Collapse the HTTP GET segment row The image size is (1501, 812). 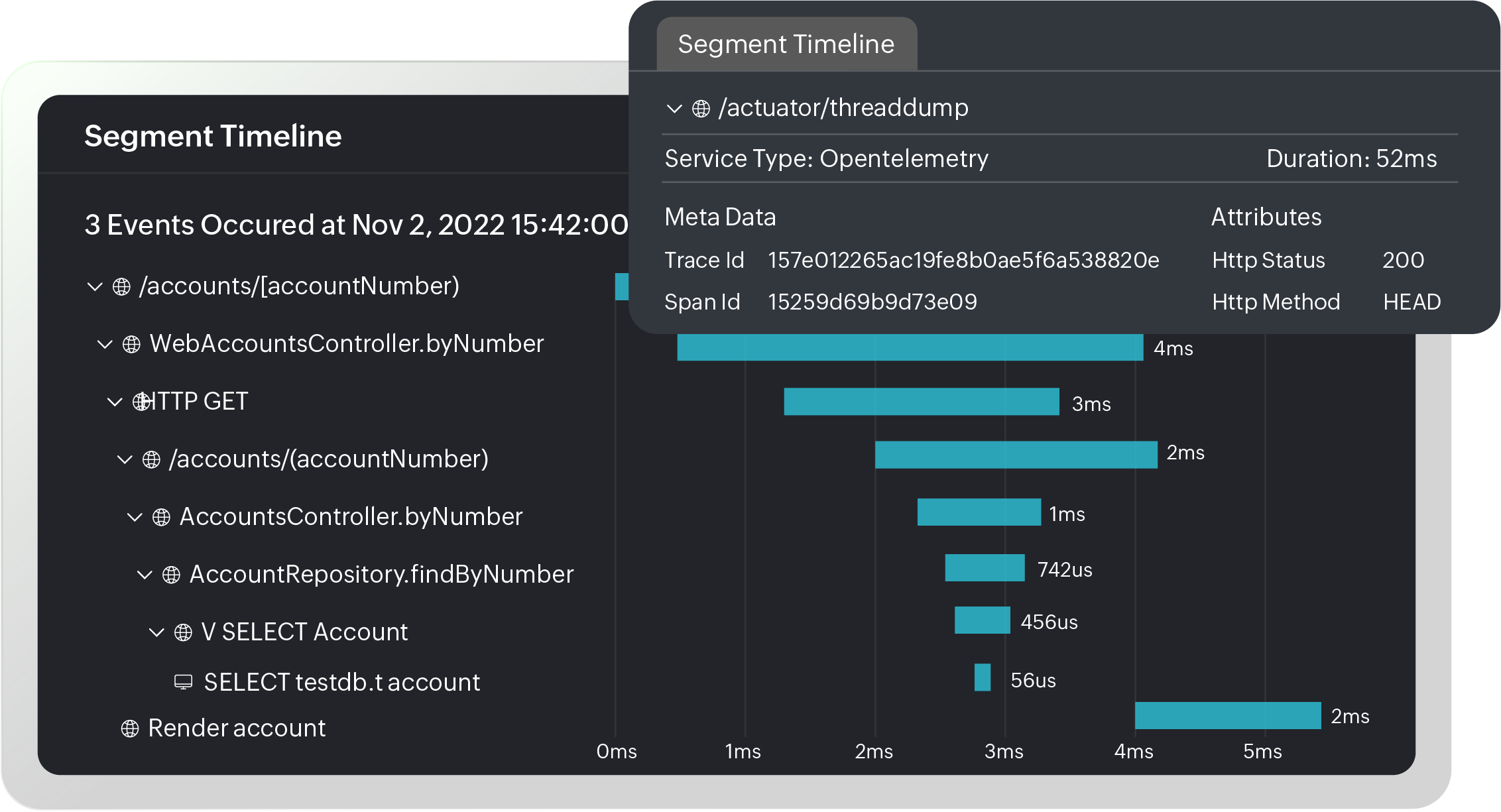pos(115,402)
